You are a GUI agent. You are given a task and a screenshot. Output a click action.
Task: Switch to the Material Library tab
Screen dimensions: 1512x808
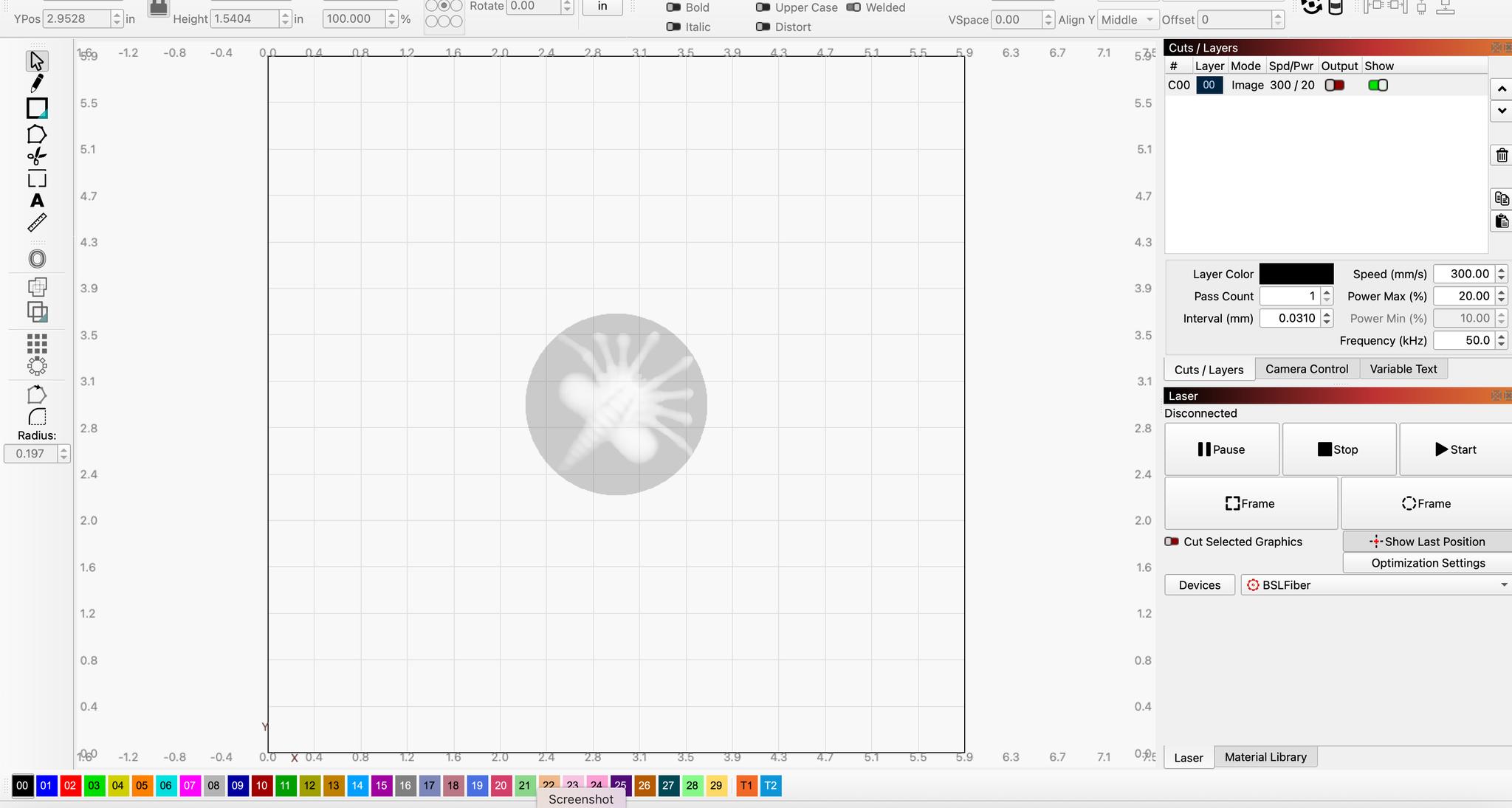[x=1265, y=757]
